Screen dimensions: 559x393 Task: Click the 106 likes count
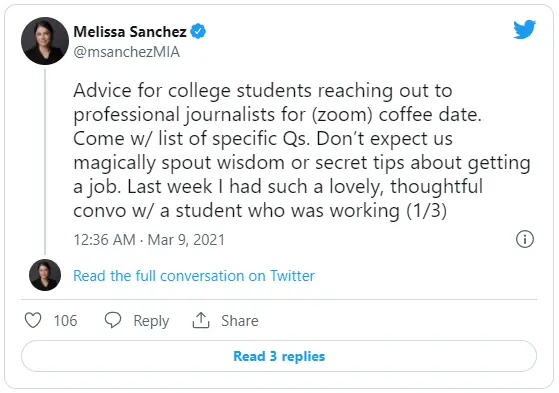coord(65,320)
